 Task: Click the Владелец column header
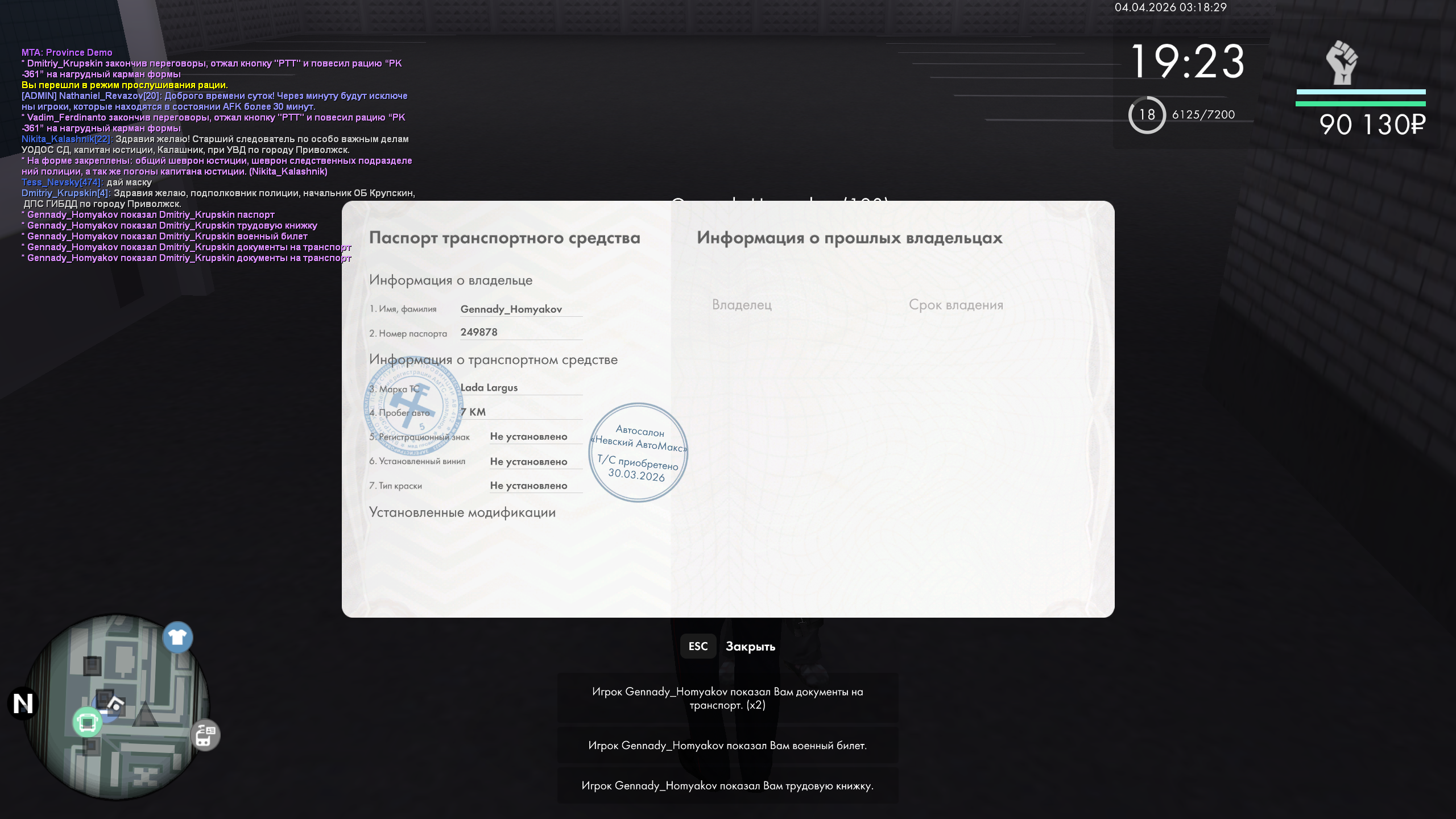[742, 305]
